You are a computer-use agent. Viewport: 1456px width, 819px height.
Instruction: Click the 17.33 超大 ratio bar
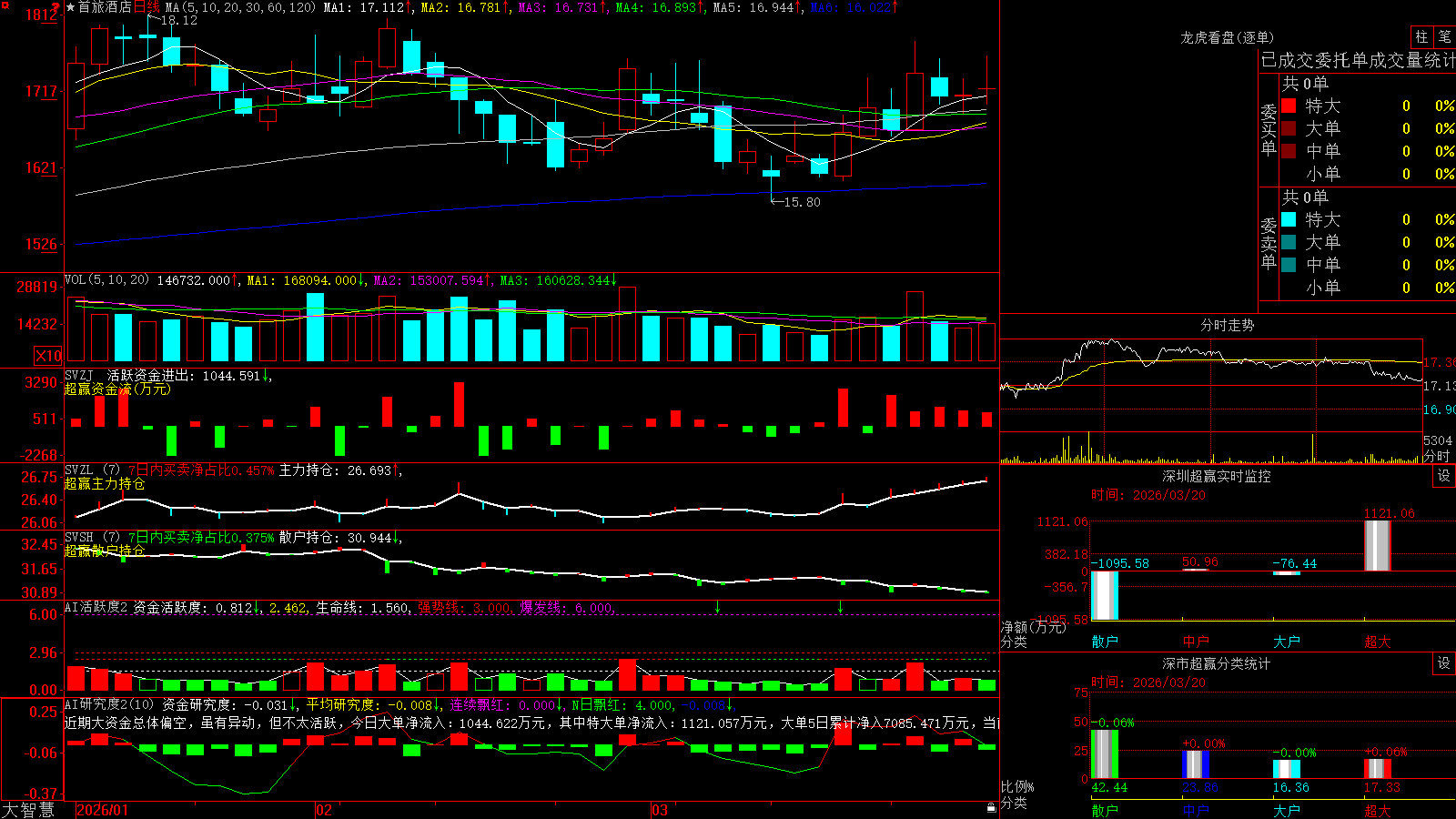tap(1378, 768)
